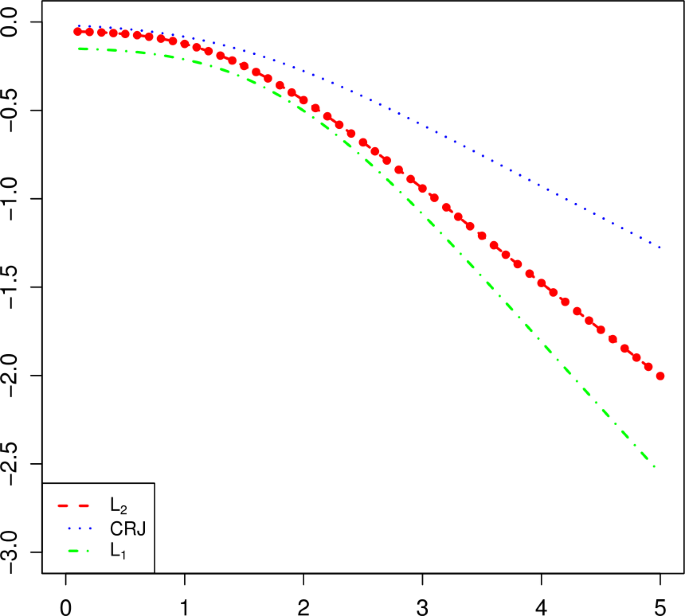Pick the red data point at x=3
Screen dimensions: 685x616
click(422, 188)
